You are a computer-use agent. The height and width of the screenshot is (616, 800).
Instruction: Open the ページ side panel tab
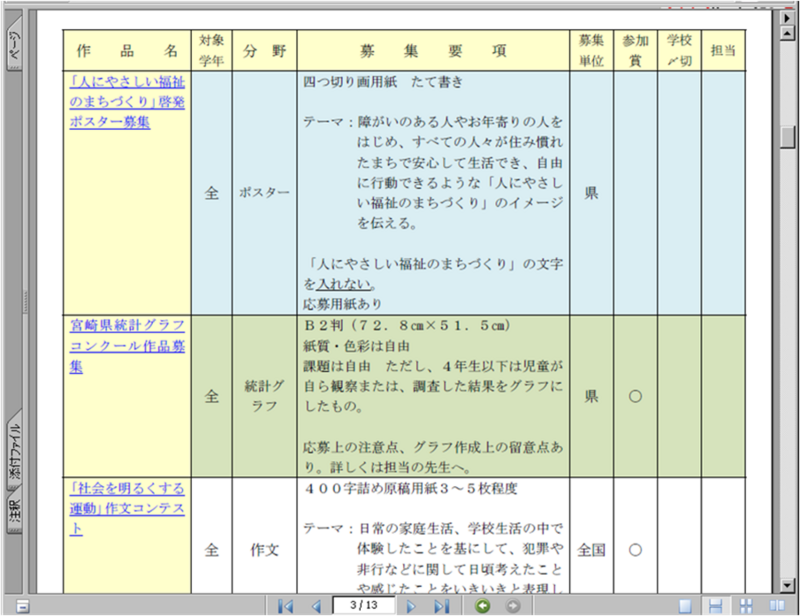pos(14,48)
